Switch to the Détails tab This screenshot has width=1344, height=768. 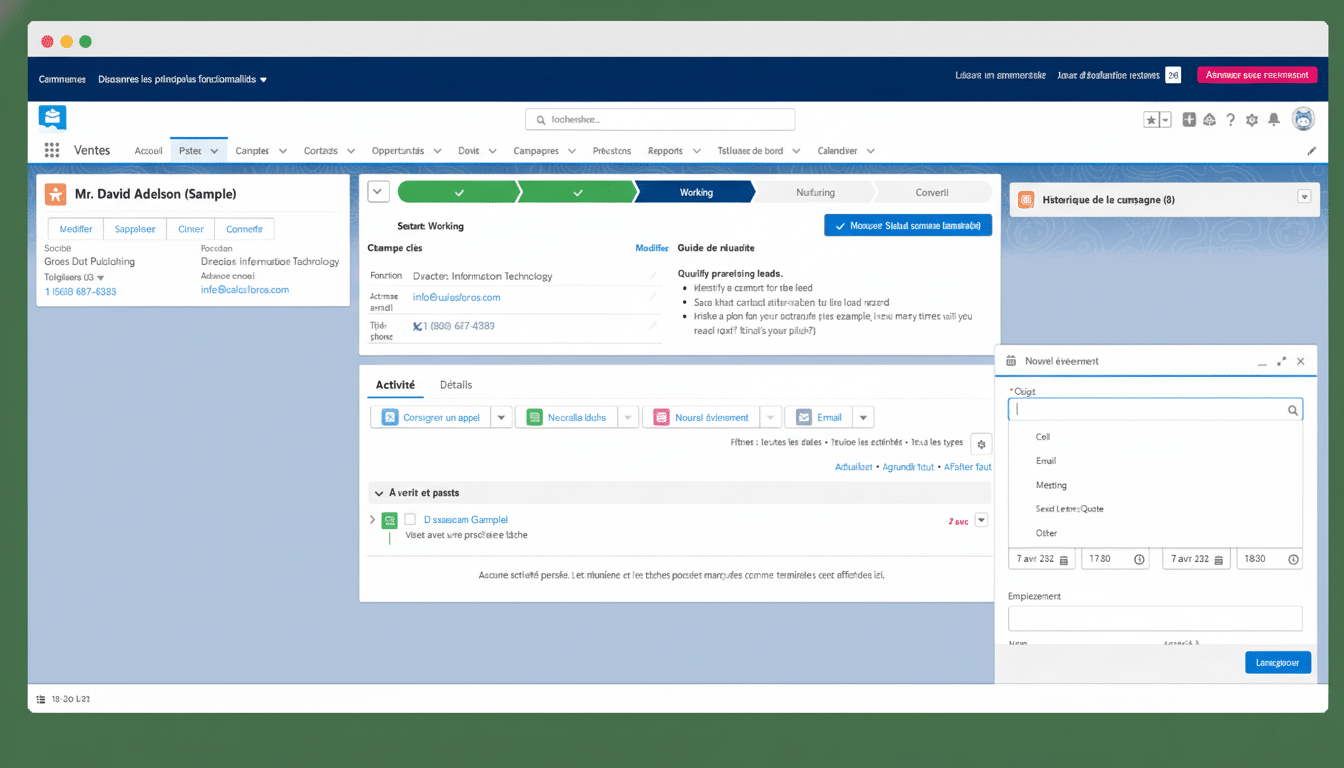click(x=456, y=384)
